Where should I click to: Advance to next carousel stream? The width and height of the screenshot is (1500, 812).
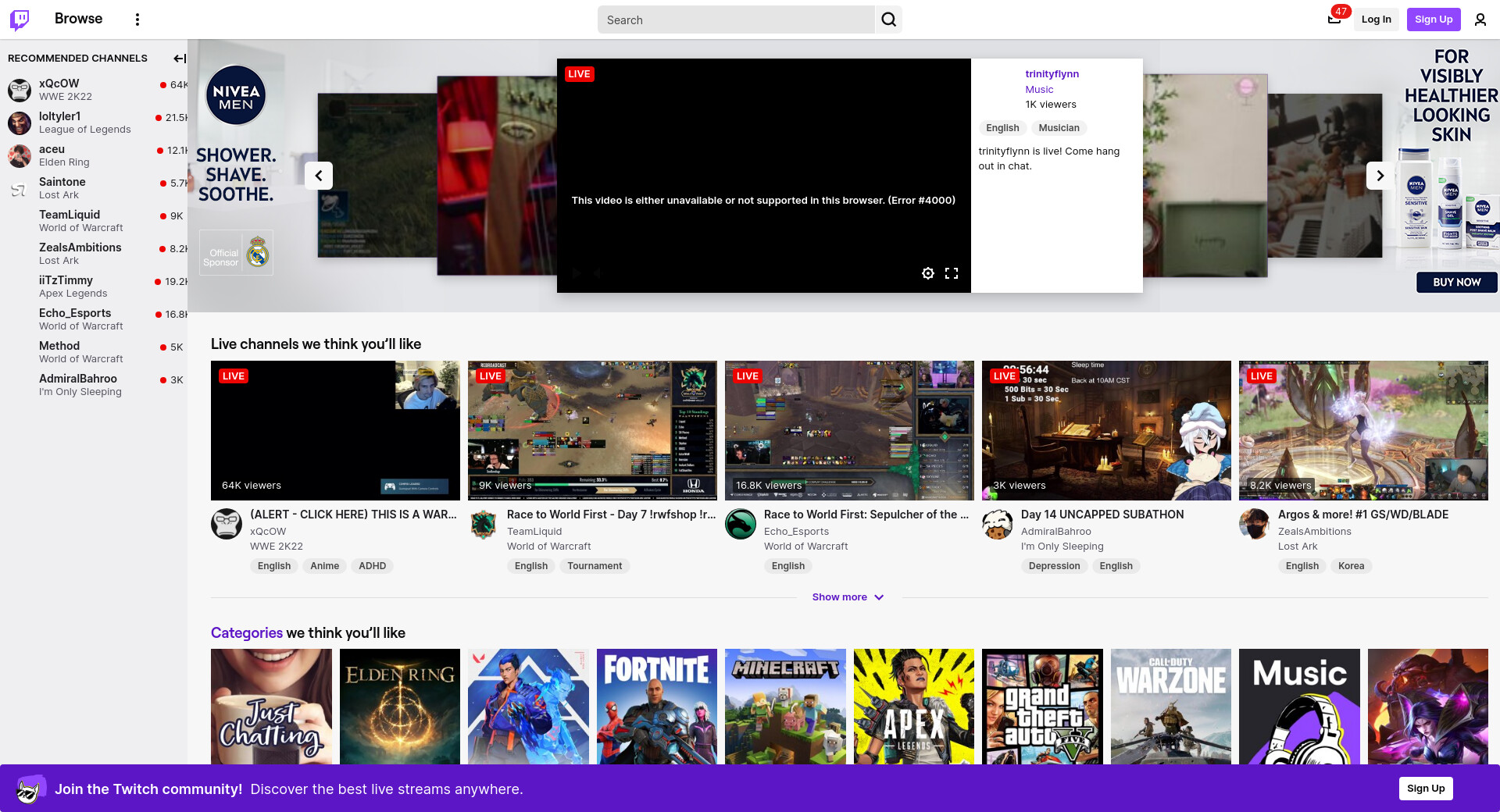pyautogui.click(x=1380, y=176)
